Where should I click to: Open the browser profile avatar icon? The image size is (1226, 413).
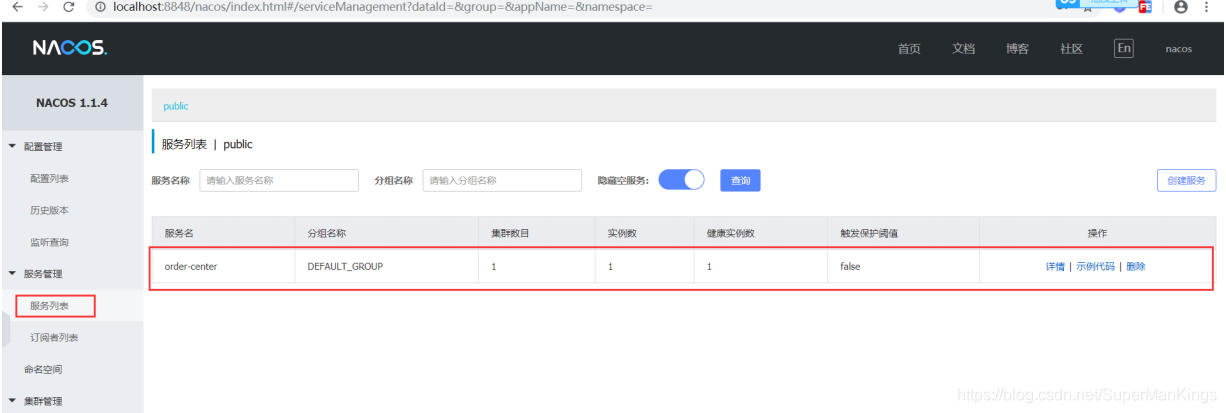1180,7
